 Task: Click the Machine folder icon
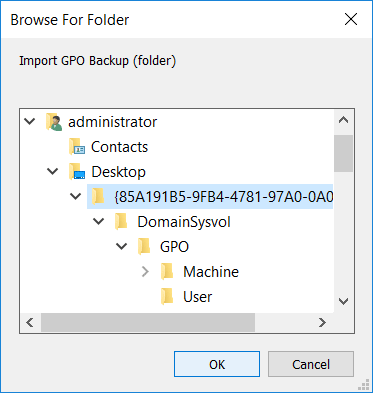tap(167, 272)
